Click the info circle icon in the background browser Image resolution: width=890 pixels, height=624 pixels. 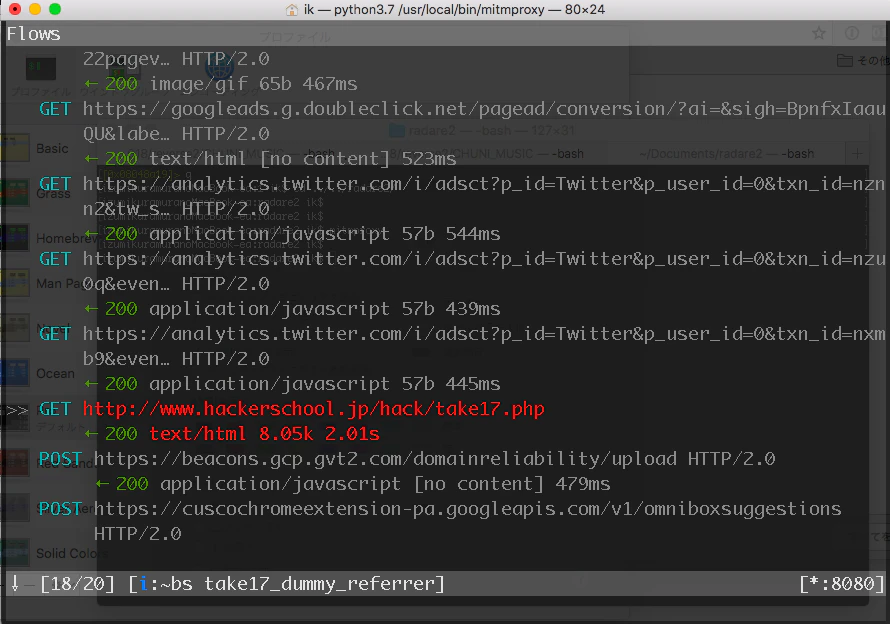[851, 33]
